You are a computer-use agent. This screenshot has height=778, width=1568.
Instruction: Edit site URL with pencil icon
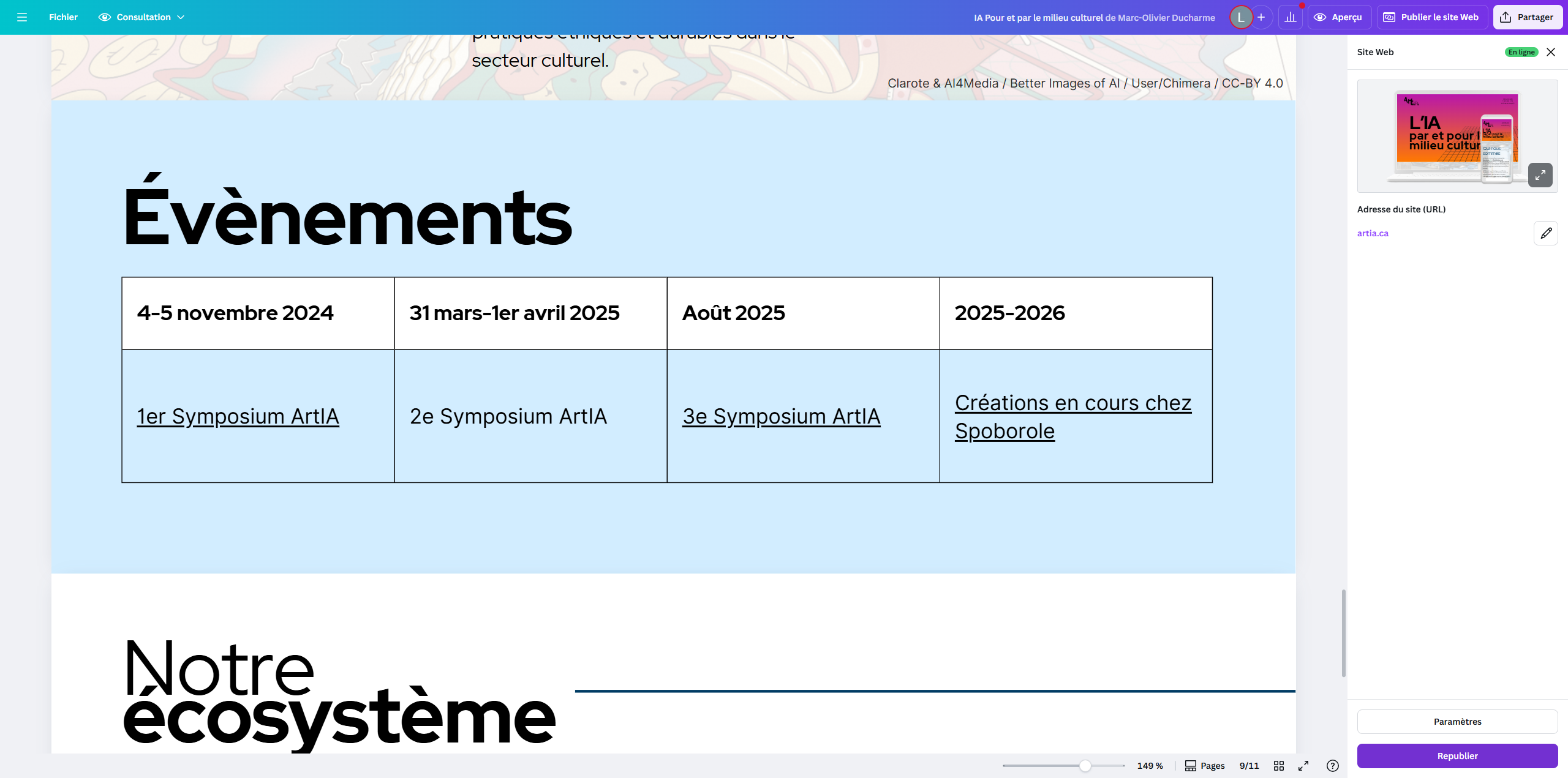tap(1545, 233)
